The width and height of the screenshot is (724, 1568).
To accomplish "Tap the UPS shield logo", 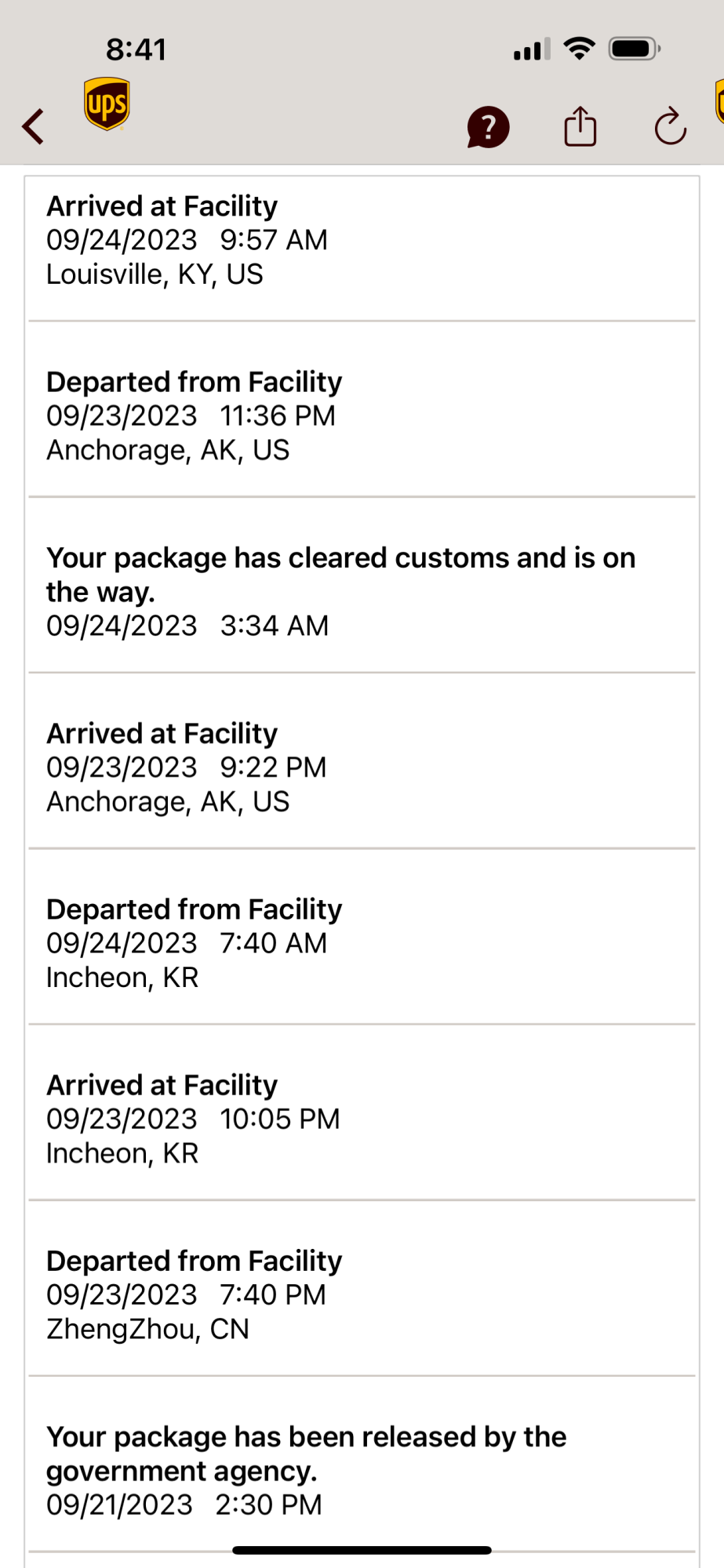I will click(x=107, y=103).
